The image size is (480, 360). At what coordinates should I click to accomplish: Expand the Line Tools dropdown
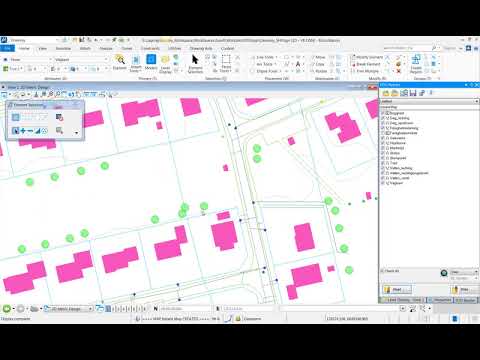[267, 57]
